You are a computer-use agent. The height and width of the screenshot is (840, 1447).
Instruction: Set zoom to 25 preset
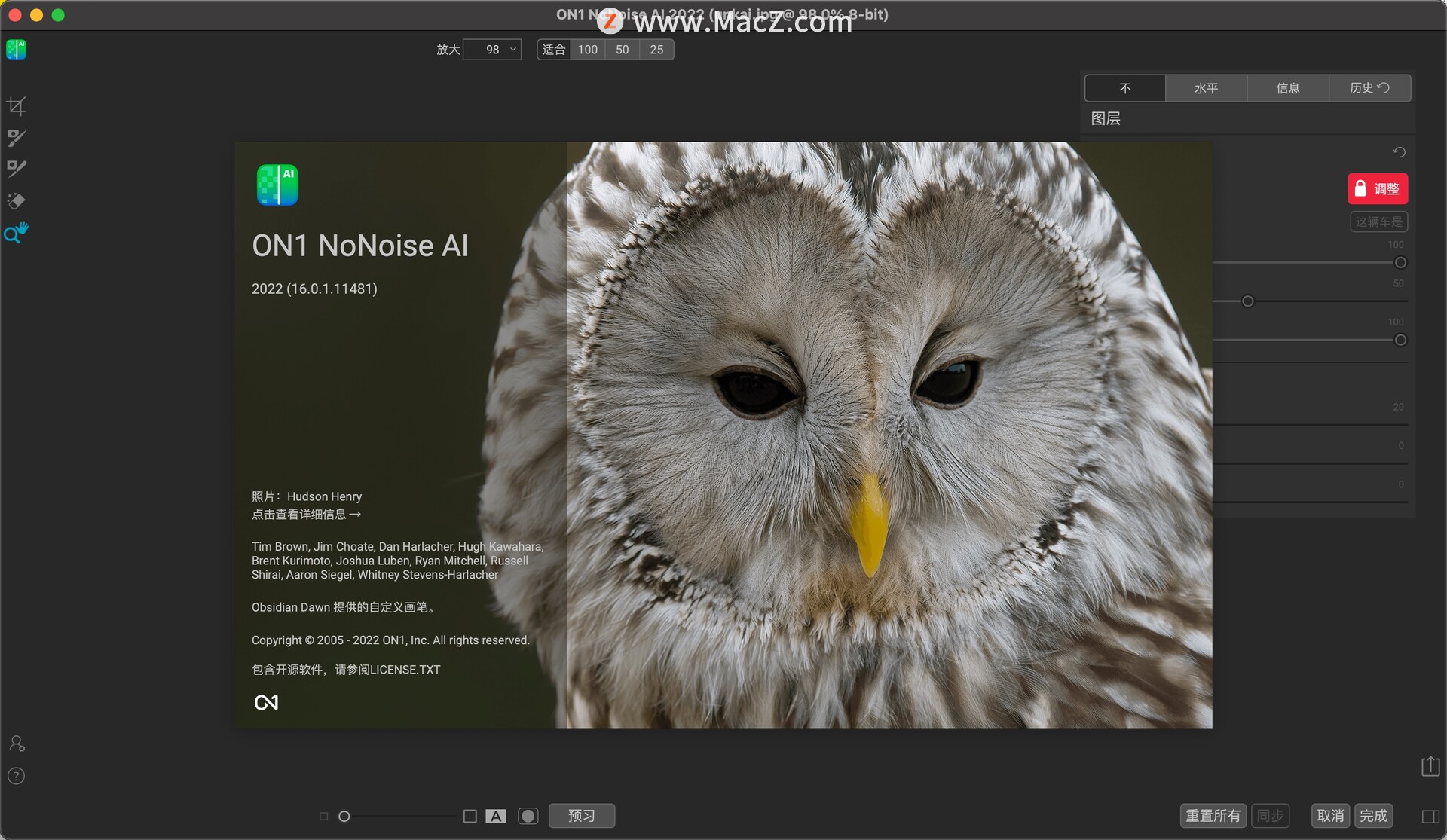pyautogui.click(x=656, y=50)
